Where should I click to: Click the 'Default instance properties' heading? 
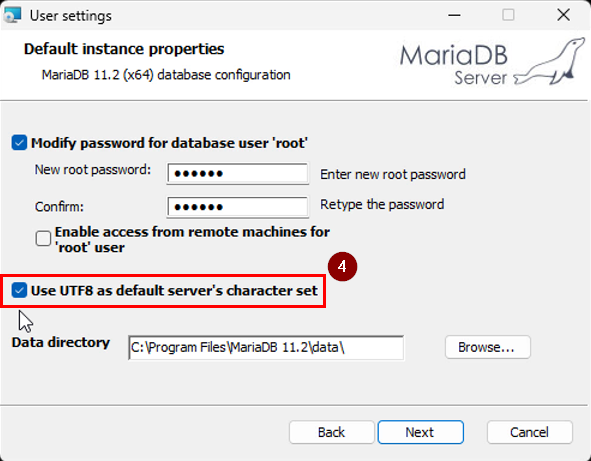124,49
